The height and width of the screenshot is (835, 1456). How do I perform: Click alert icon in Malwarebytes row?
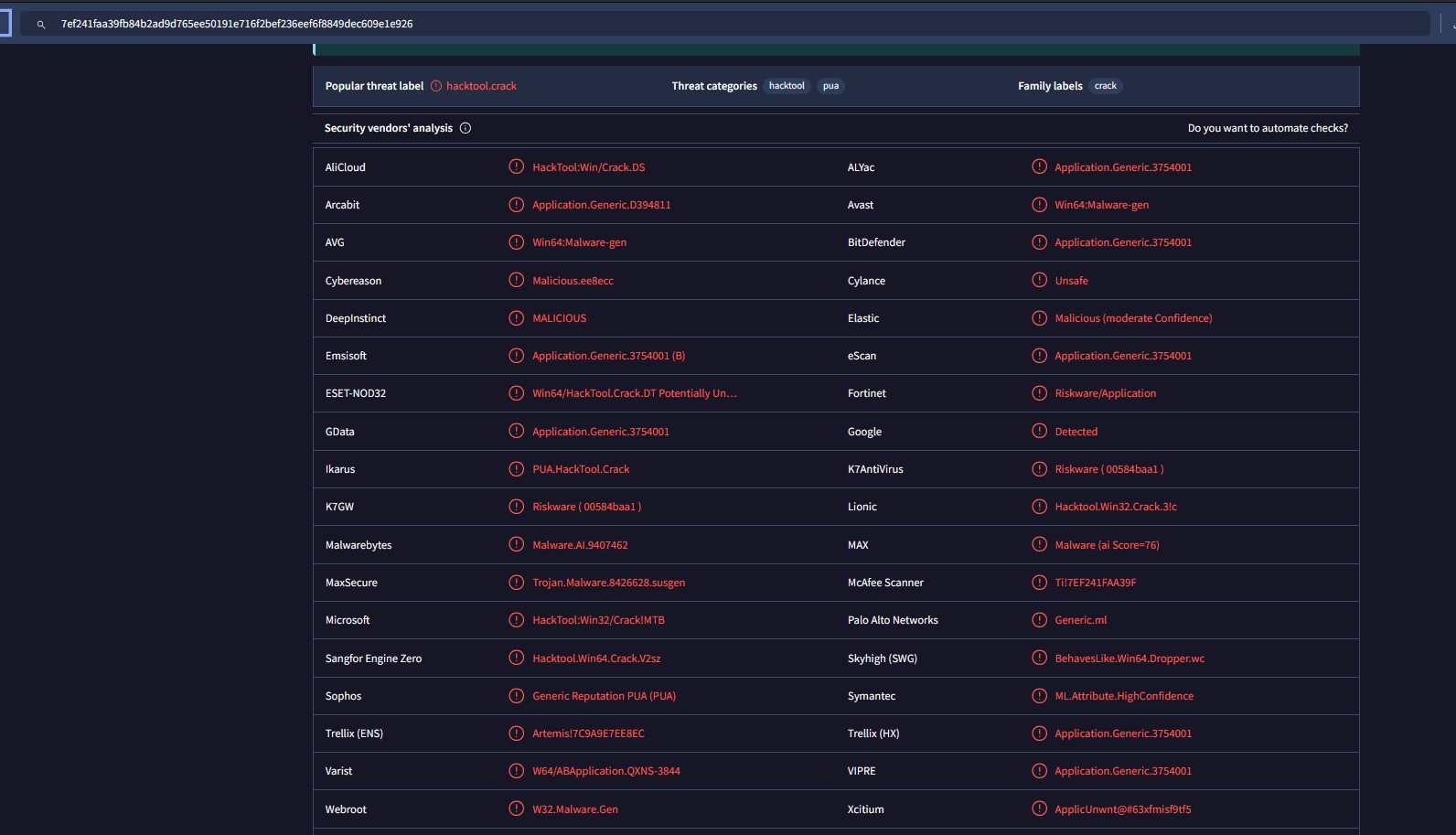[517, 545]
